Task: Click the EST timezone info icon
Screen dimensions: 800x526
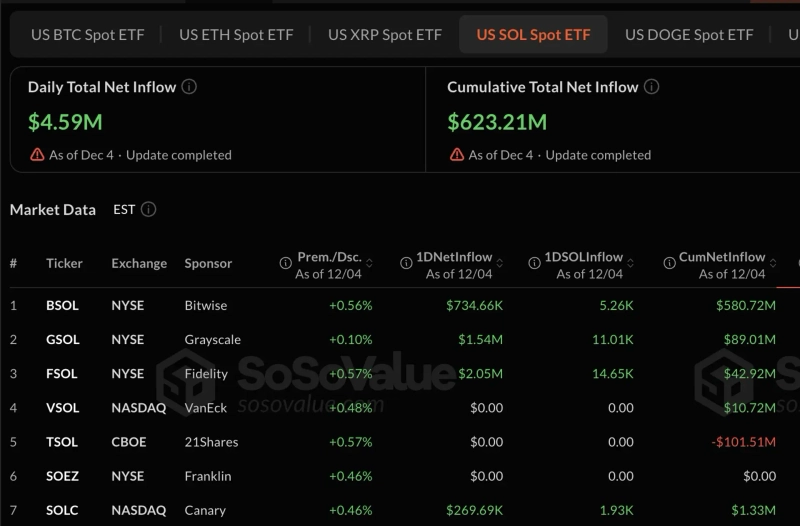Action: point(149,210)
